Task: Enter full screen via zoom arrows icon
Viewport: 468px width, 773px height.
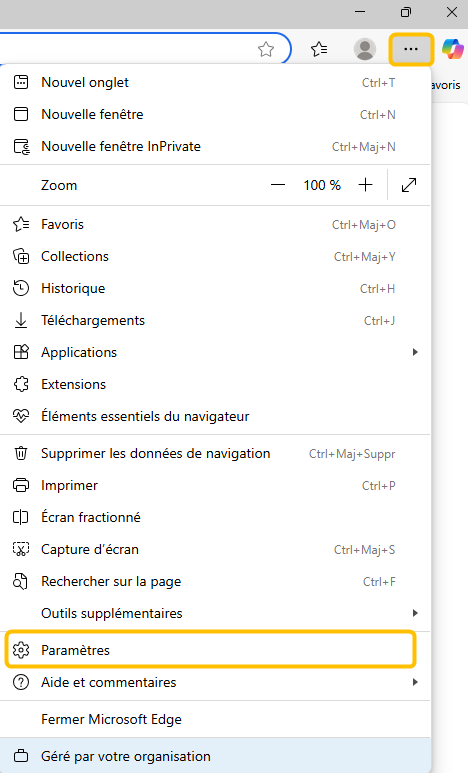Action: click(x=409, y=185)
